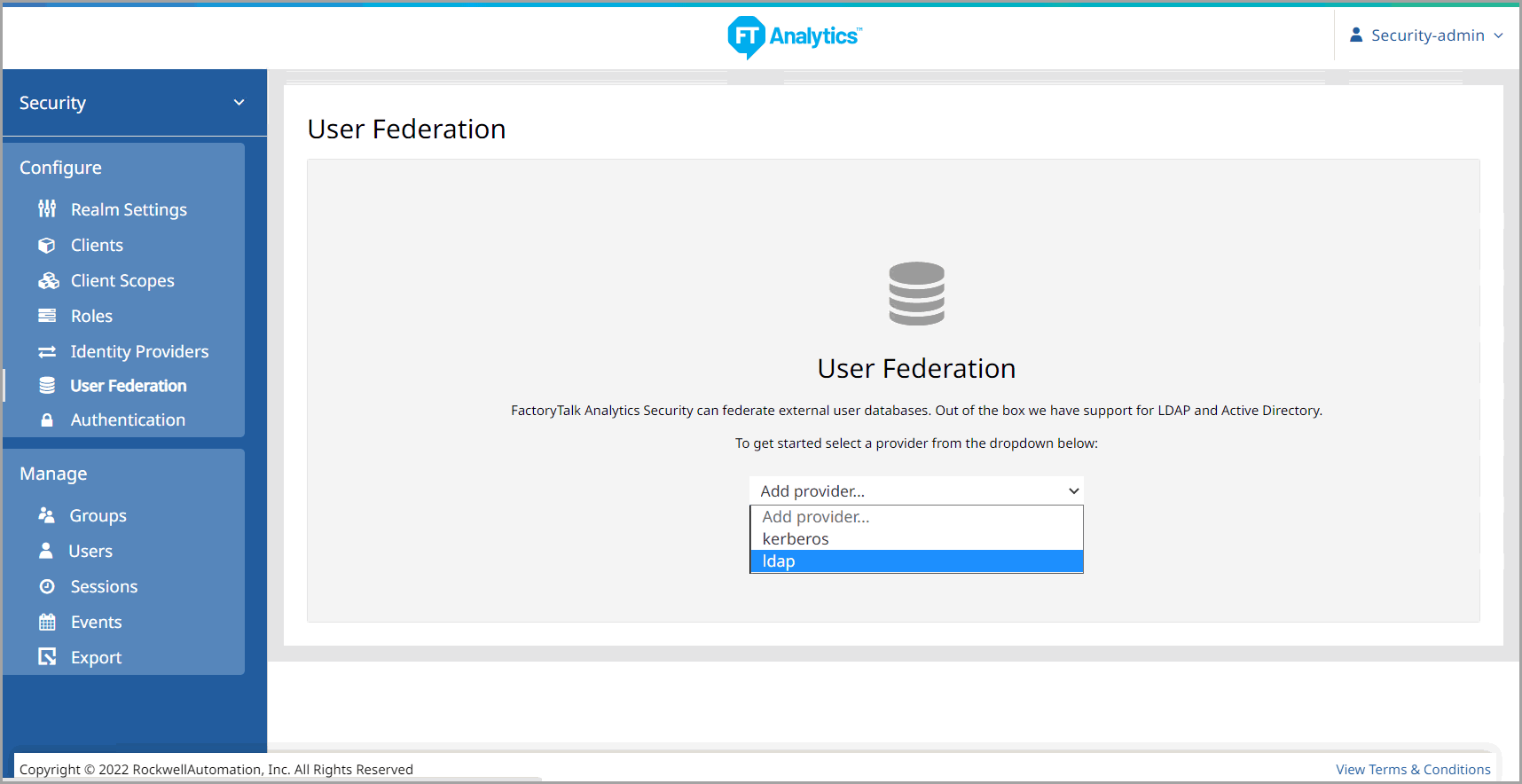The width and height of the screenshot is (1522, 784).
Task: Click the Groups people icon
Action: (46, 515)
